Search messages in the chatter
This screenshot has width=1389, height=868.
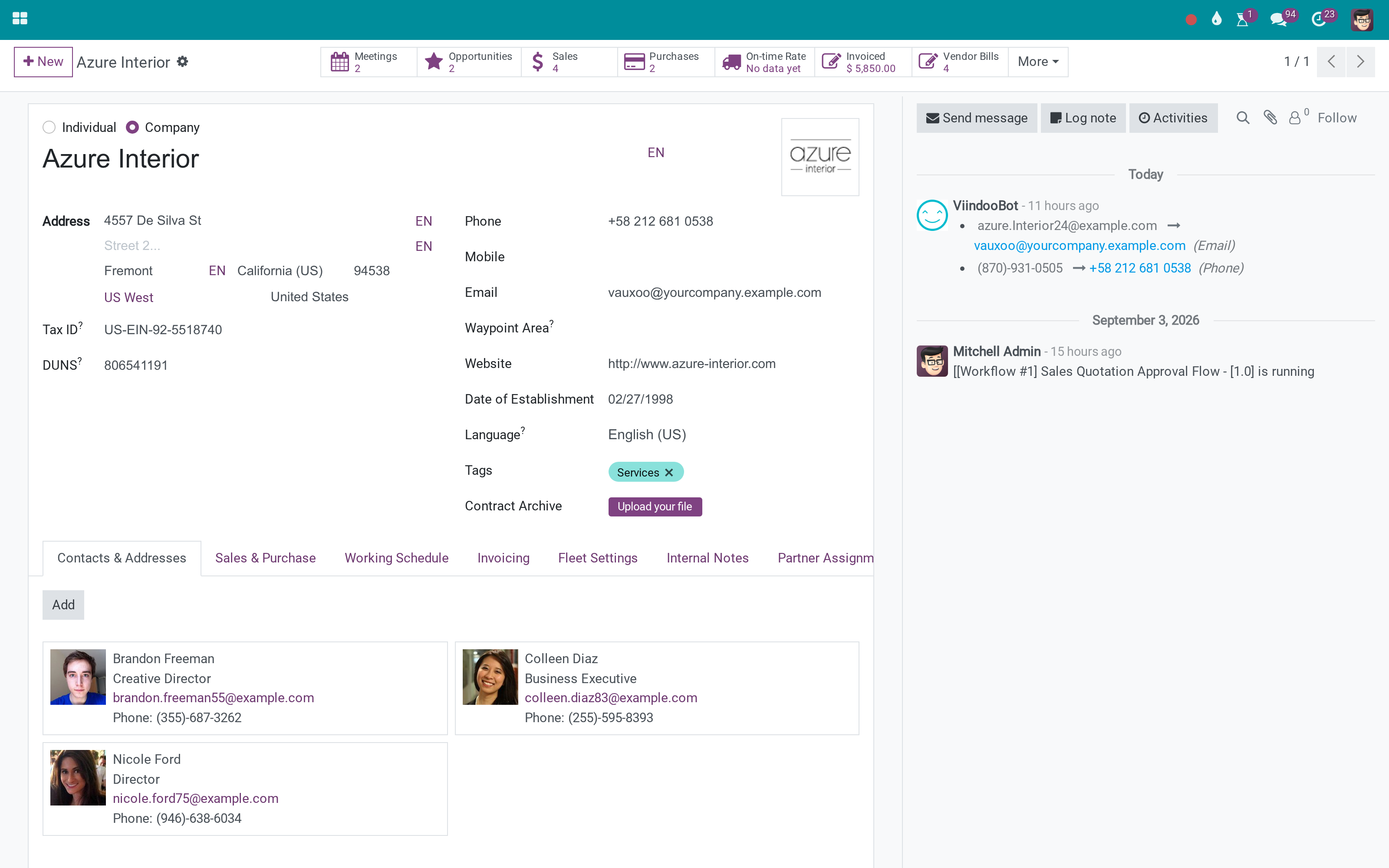[x=1243, y=118]
